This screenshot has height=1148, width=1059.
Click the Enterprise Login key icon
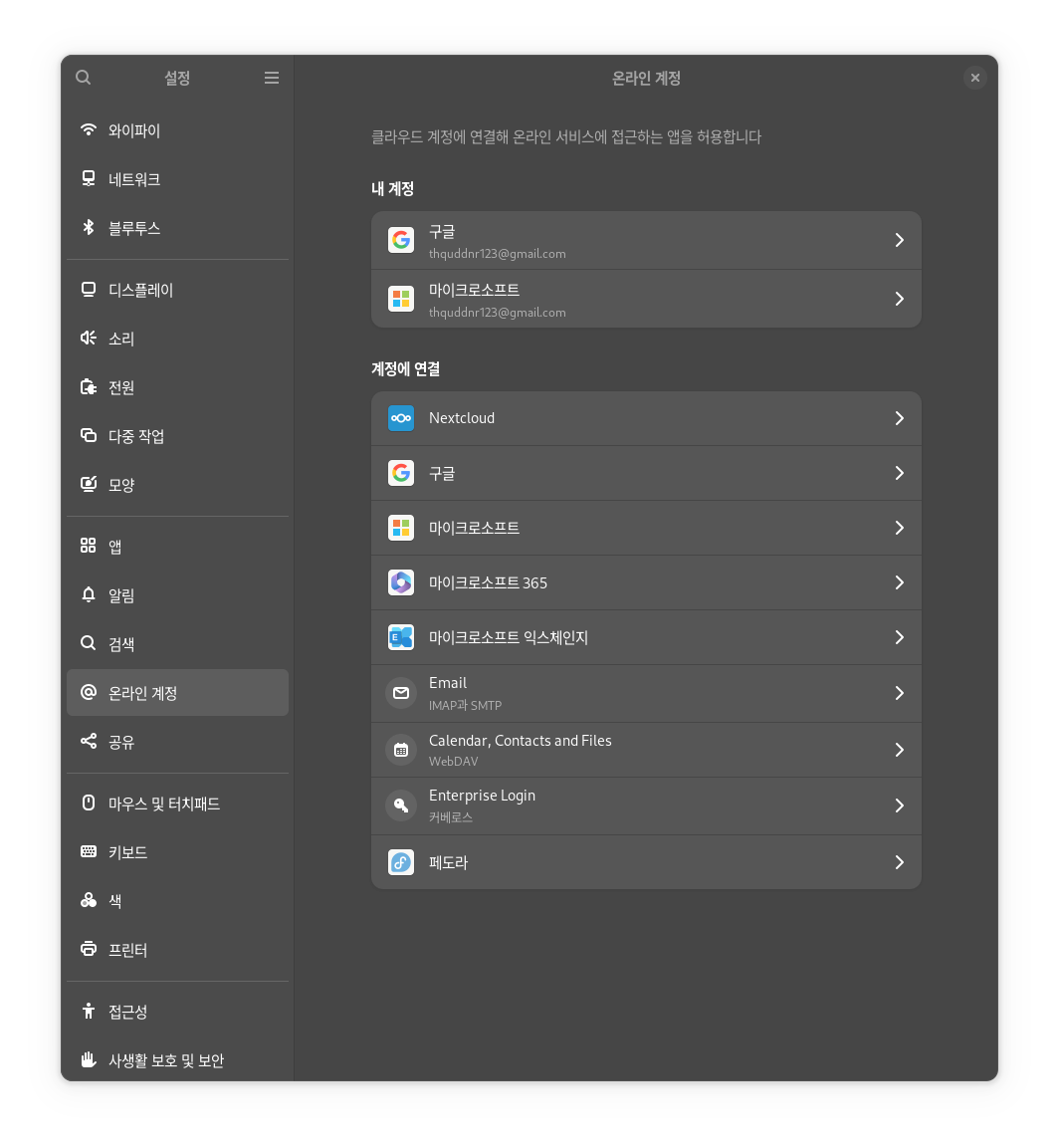401,805
